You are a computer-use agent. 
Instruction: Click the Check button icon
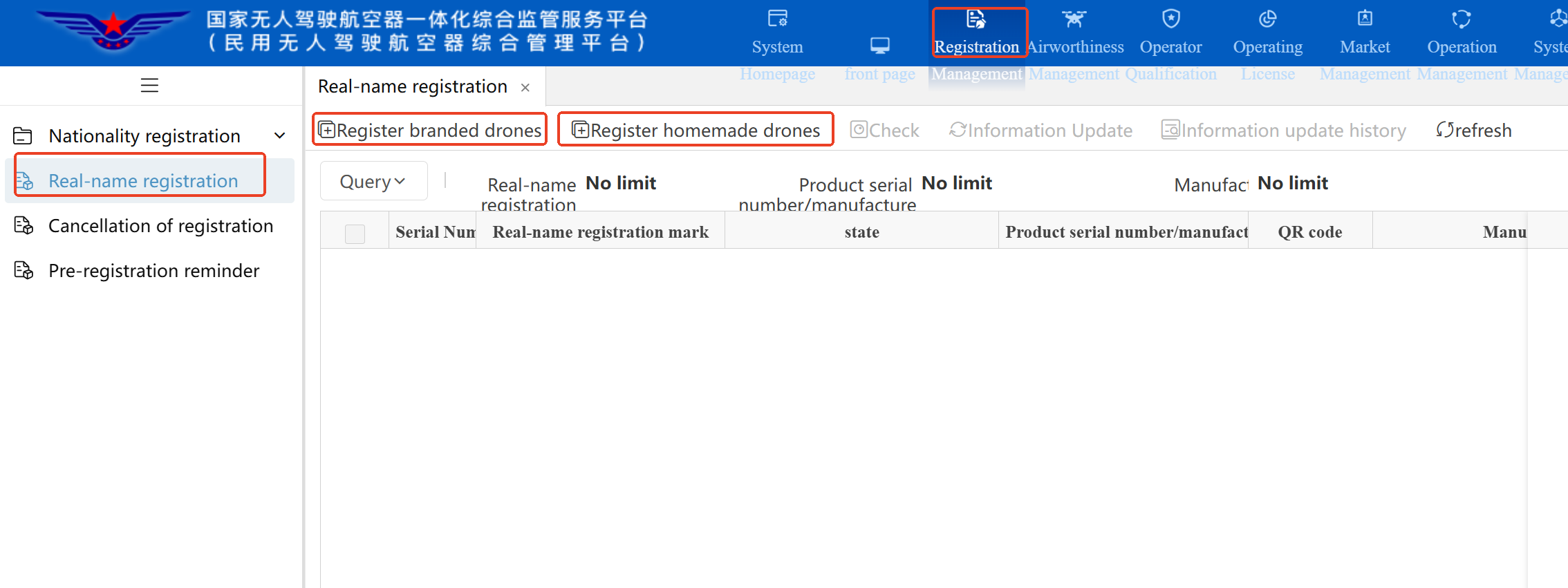(859, 129)
